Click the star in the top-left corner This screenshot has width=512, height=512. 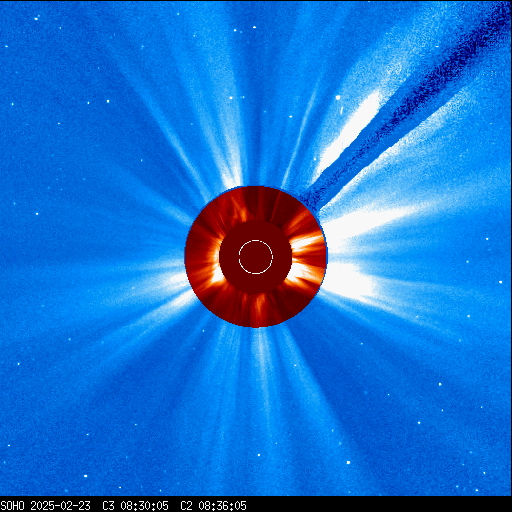tap(36, 19)
